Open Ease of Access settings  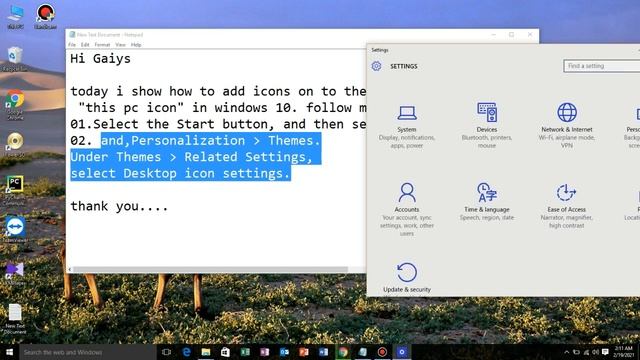tap(566, 206)
